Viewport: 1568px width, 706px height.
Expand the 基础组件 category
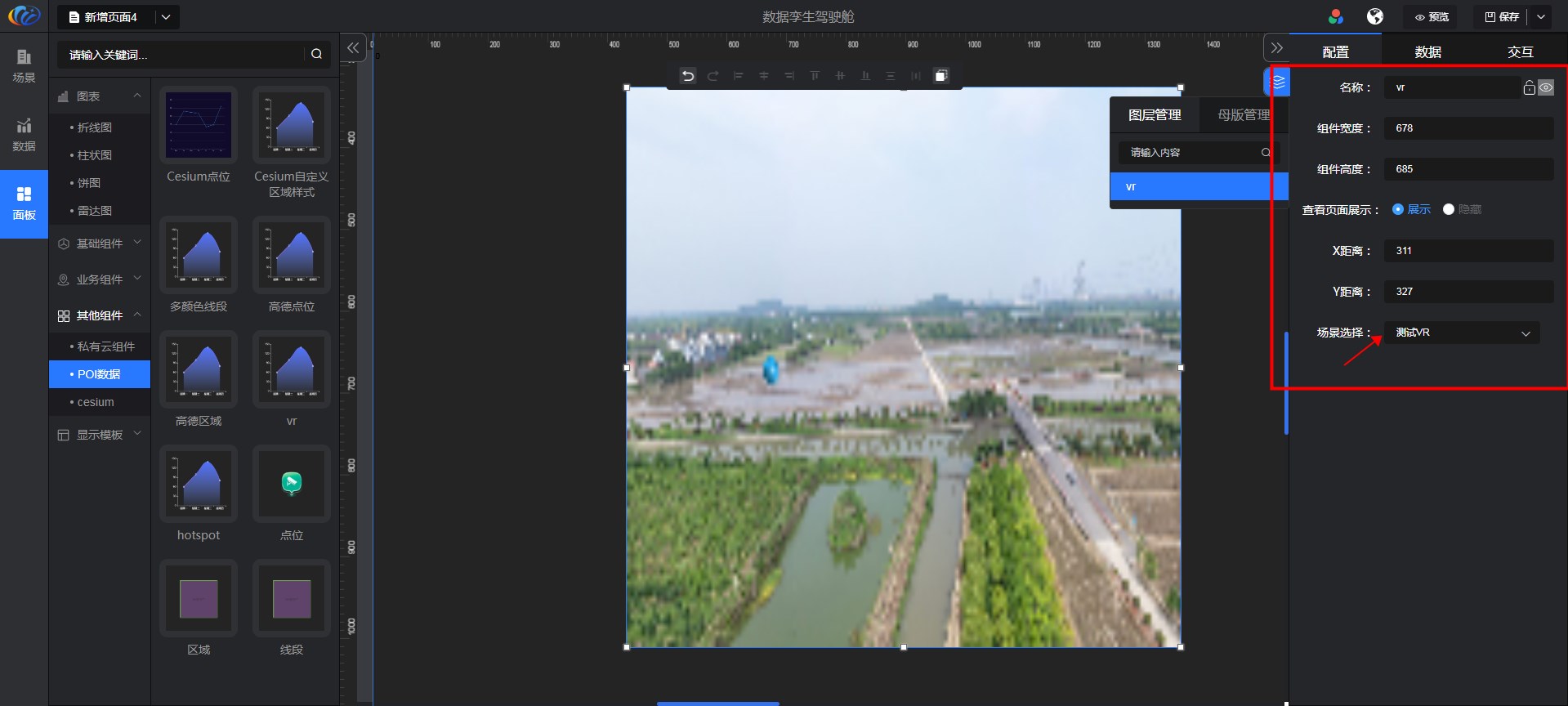pyautogui.click(x=100, y=244)
